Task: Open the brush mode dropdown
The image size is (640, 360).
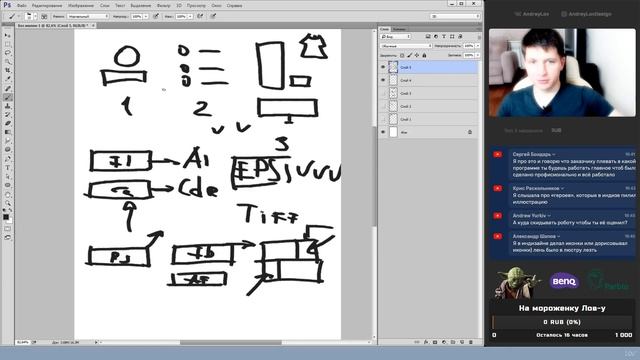Action: click(x=88, y=16)
